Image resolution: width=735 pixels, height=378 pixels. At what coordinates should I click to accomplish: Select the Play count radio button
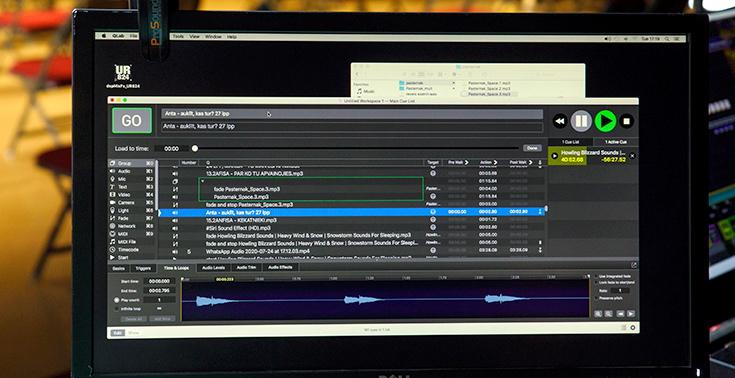pos(117,300)
